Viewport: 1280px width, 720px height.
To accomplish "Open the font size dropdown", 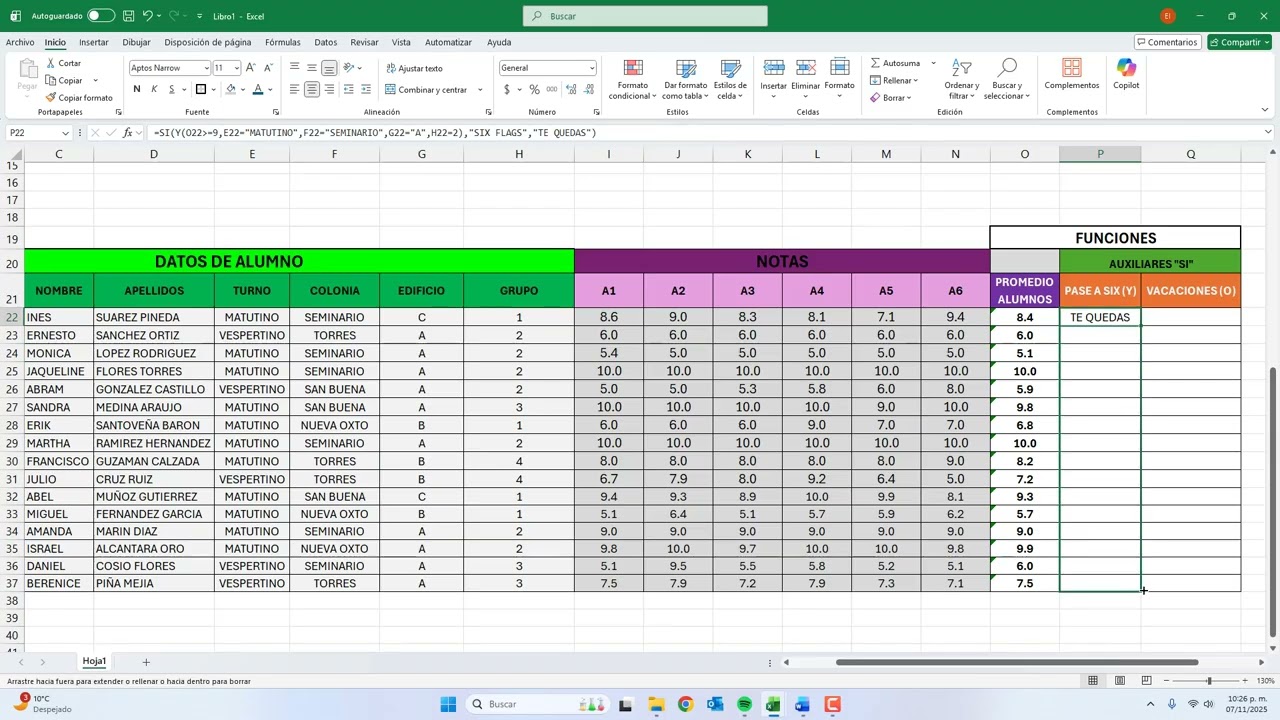I will coord(237,68).
